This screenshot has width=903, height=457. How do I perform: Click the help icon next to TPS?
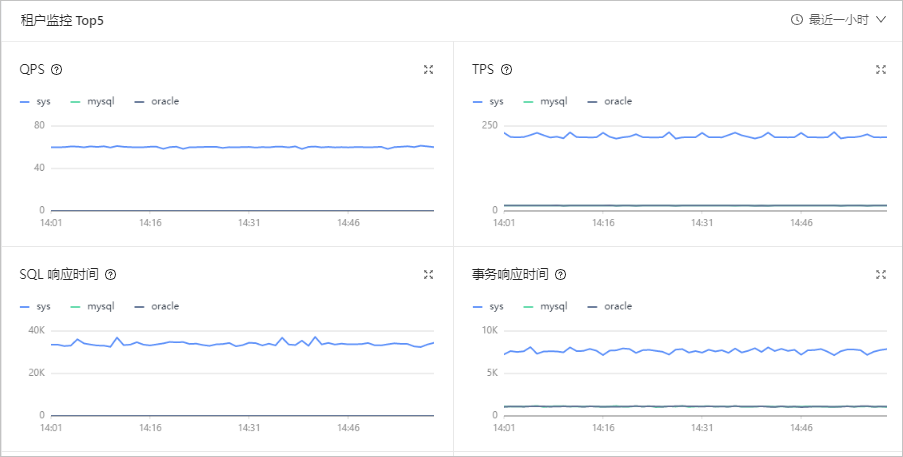pyautogui.click(x=506, y=70)
